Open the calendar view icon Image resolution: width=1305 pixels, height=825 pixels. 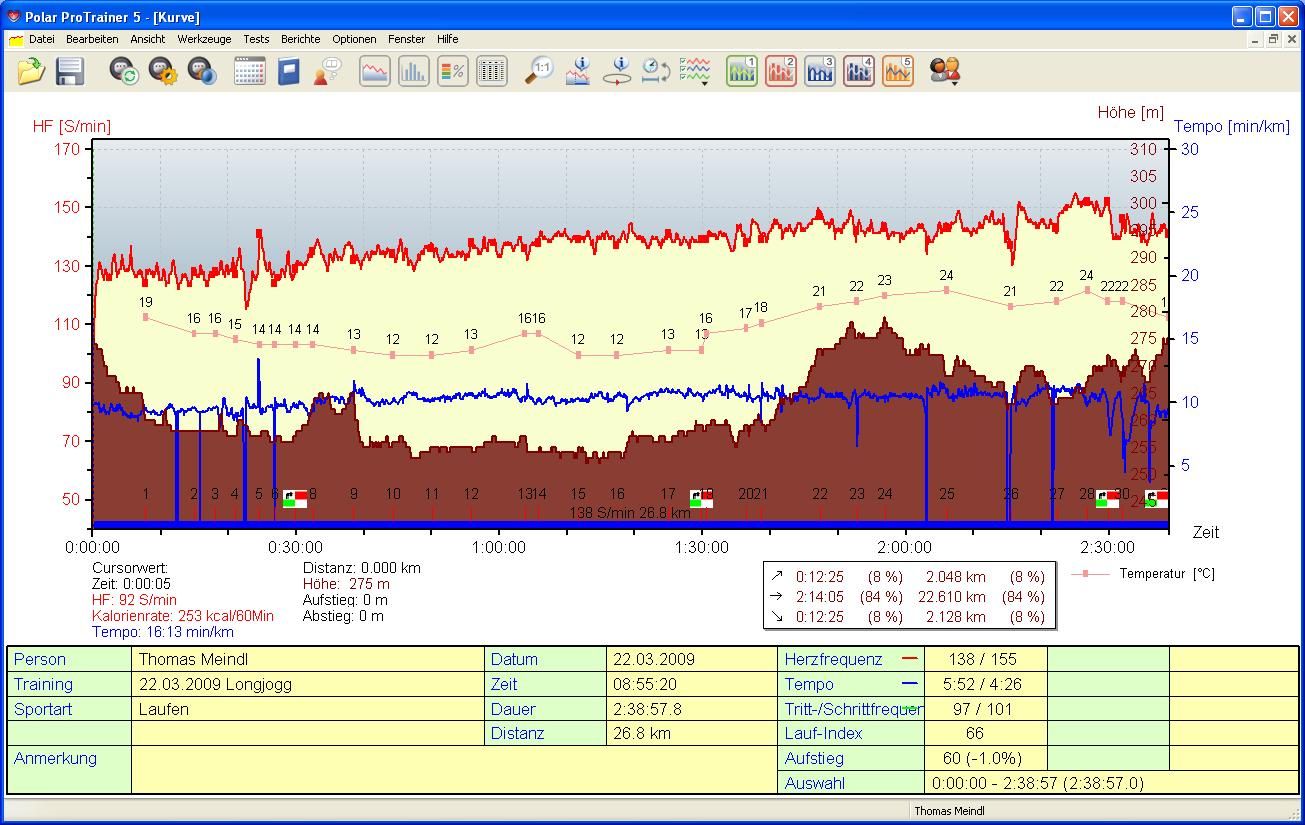pos(250,71)
